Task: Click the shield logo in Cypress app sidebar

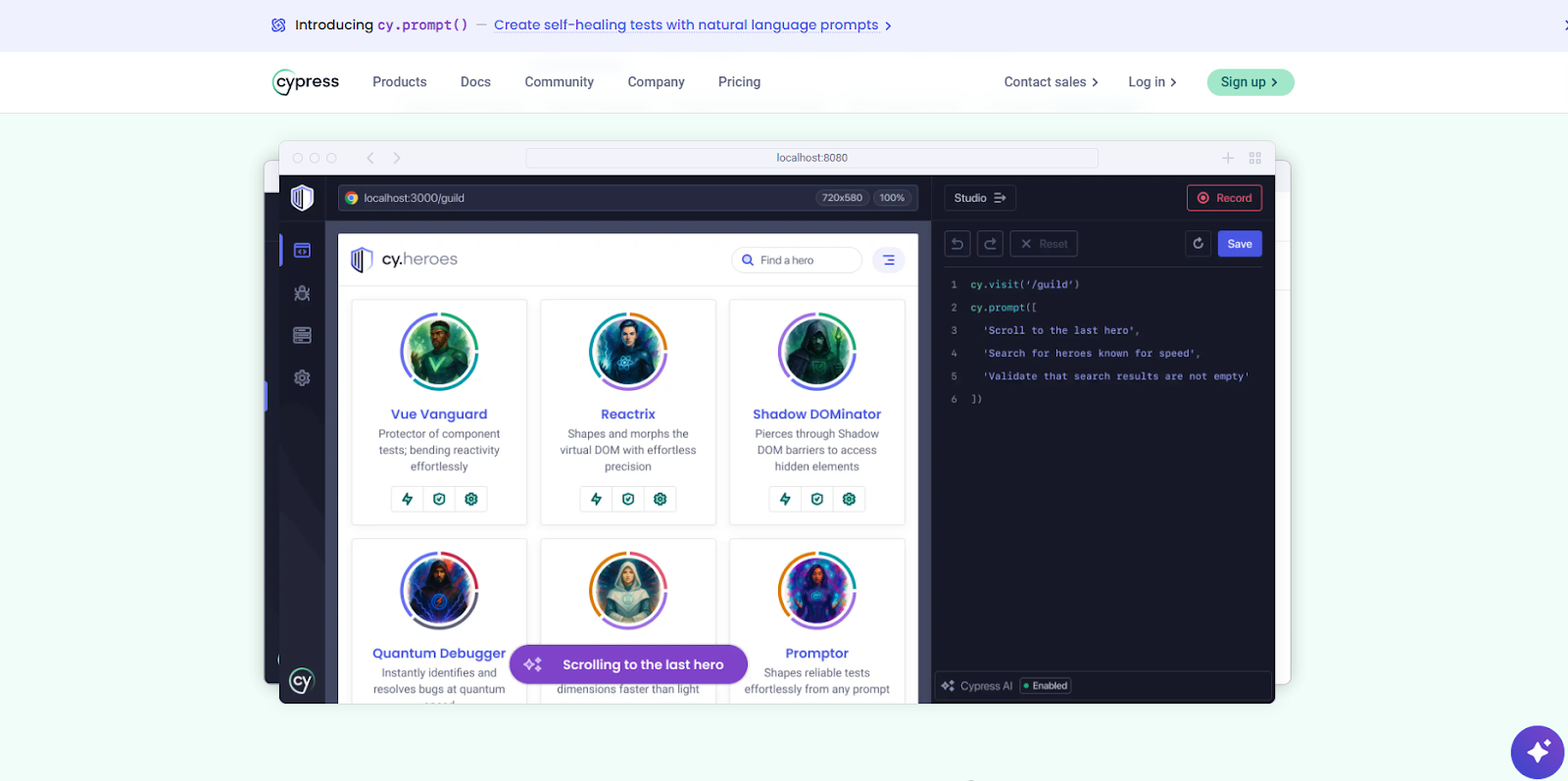Action: click(302, 198)
